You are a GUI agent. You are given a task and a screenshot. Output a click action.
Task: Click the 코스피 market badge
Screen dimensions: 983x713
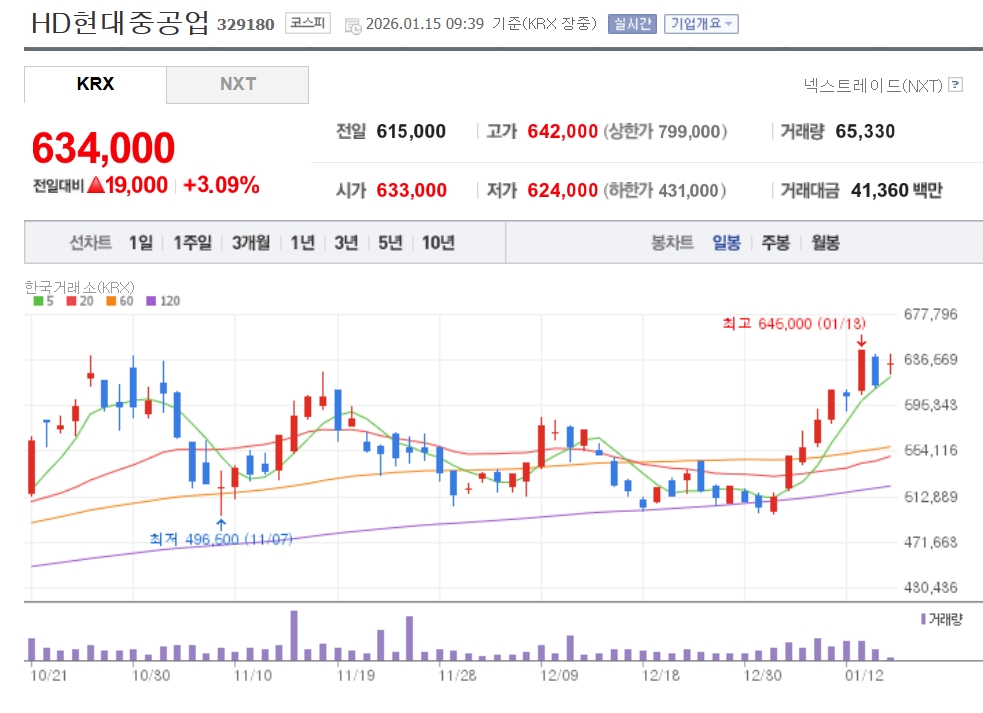(x=308, y=23)
